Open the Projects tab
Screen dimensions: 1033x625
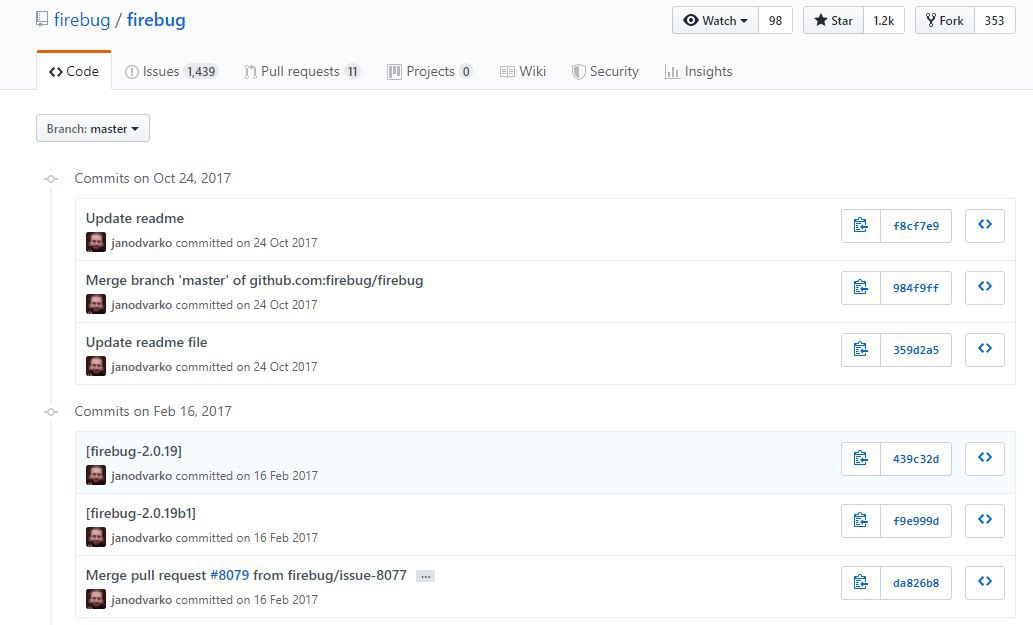pos(430,71)
